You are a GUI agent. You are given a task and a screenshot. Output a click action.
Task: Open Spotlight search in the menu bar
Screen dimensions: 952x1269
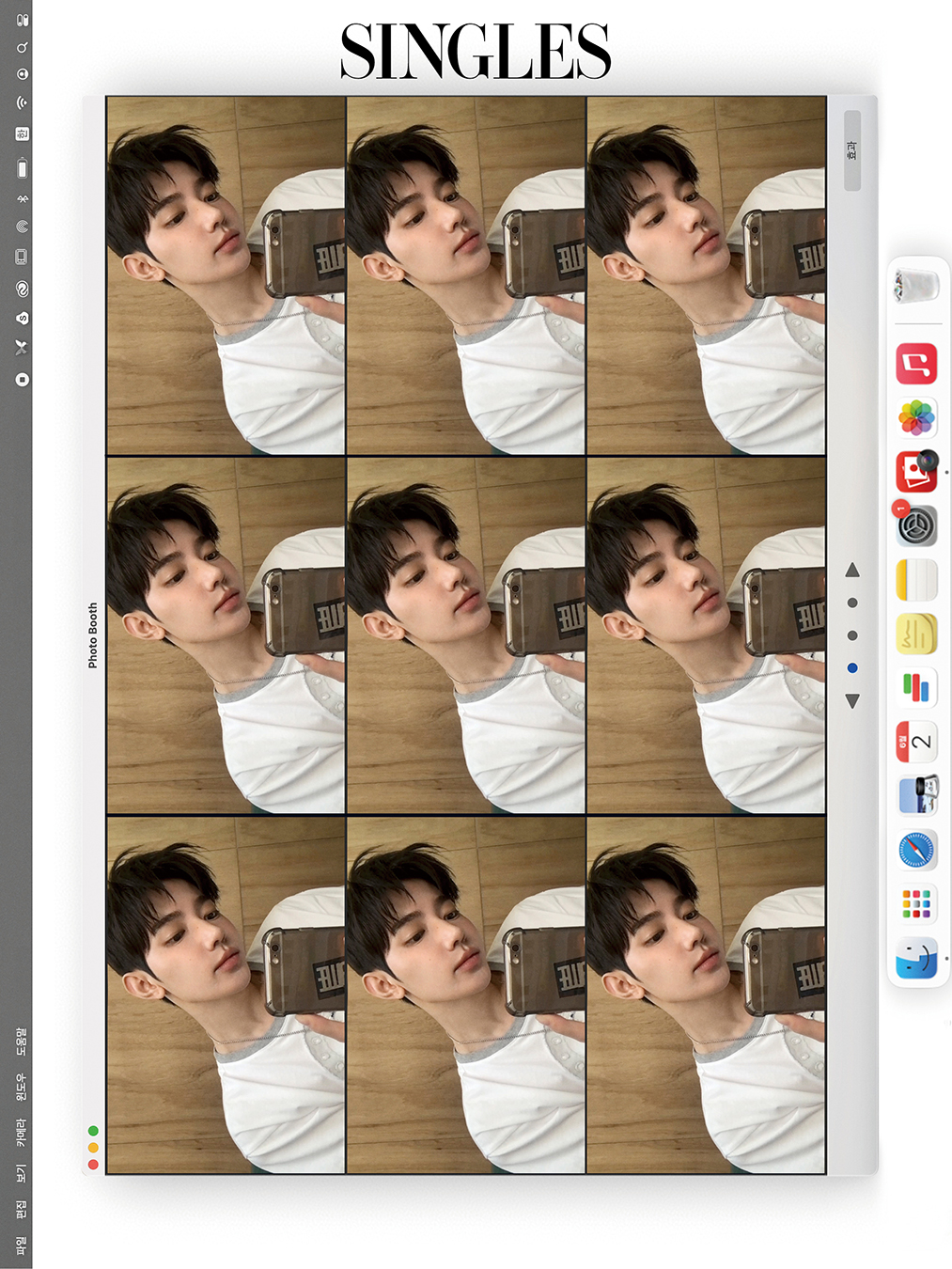click(x=23, y=47)
